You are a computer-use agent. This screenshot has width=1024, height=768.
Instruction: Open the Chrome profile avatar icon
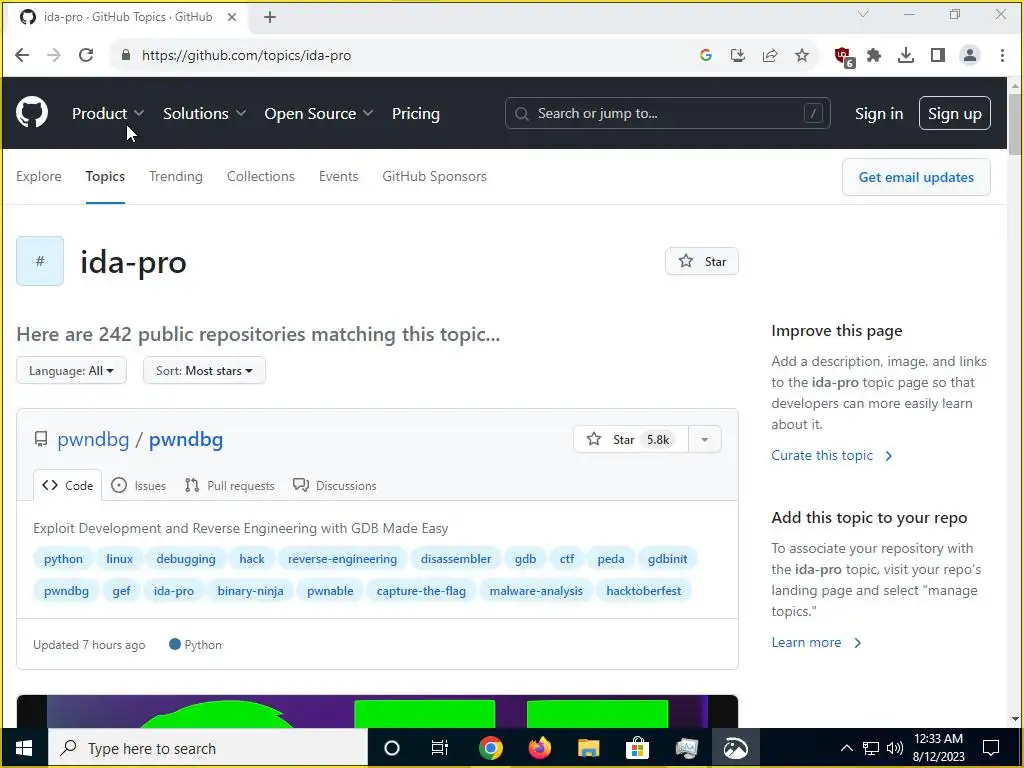tap(970, 56)
